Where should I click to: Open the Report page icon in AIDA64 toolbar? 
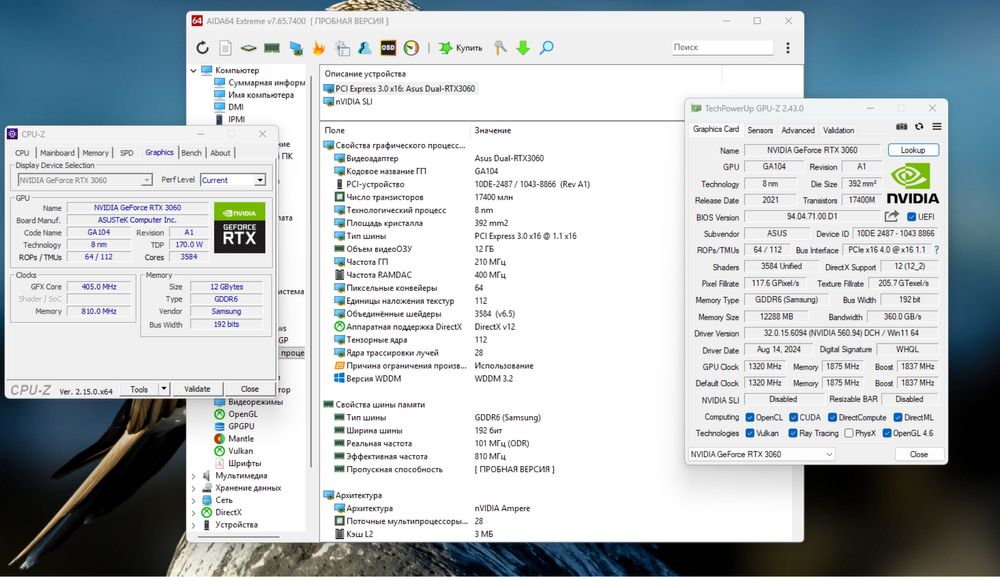(225, 48)
